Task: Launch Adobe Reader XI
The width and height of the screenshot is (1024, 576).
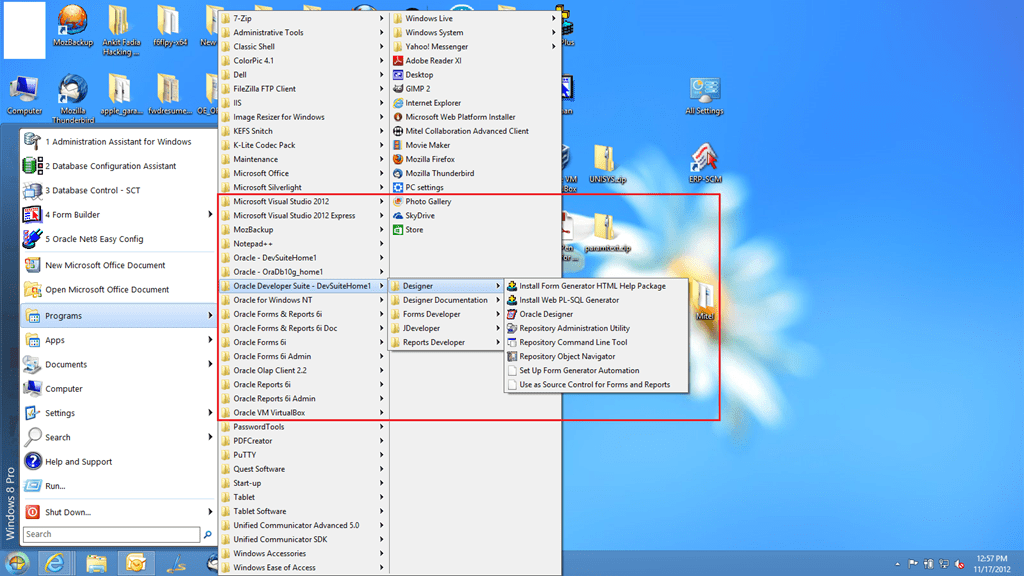Action: (x=475, y=61)
